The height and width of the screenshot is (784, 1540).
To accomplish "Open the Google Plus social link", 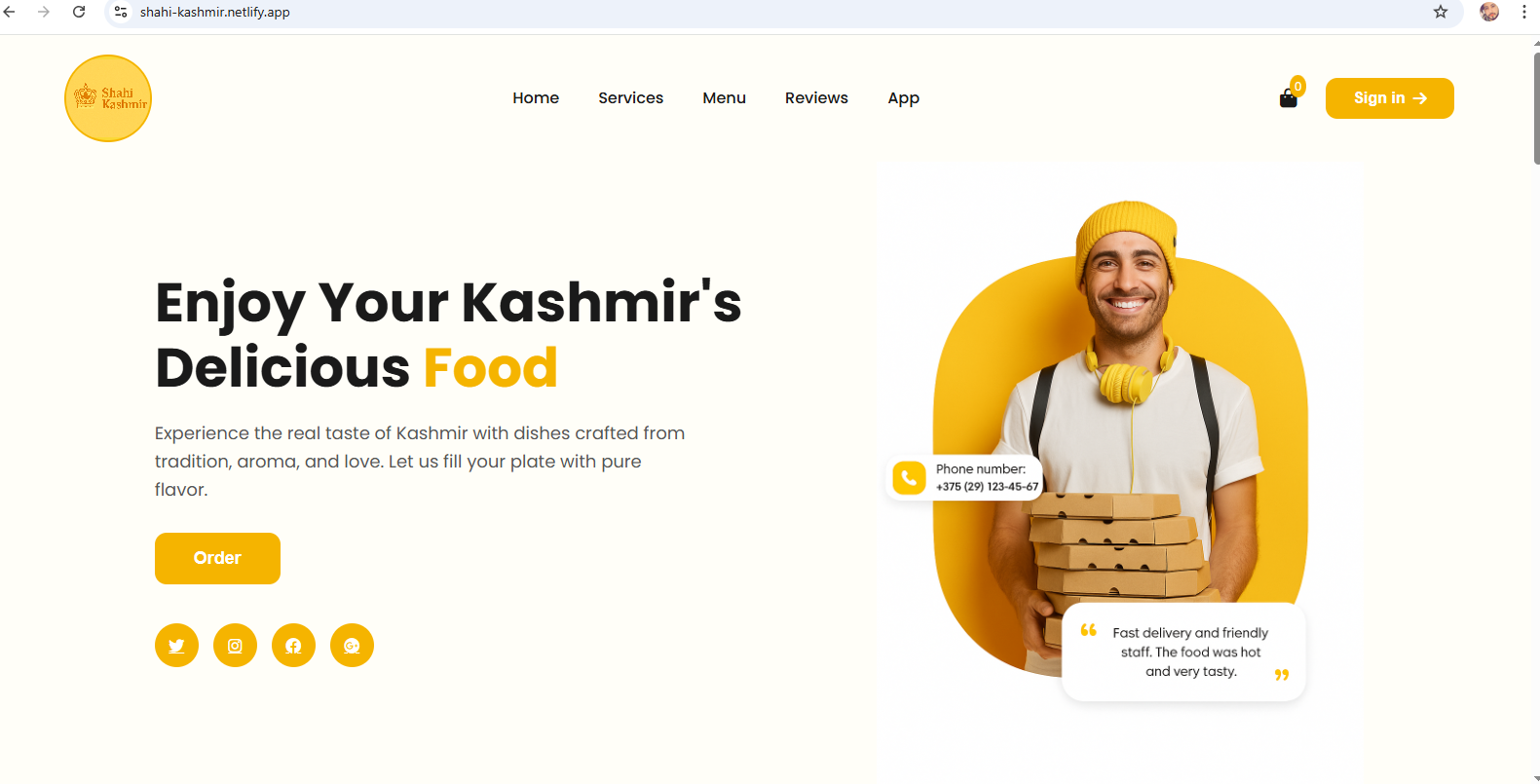I will coord(352,646).
